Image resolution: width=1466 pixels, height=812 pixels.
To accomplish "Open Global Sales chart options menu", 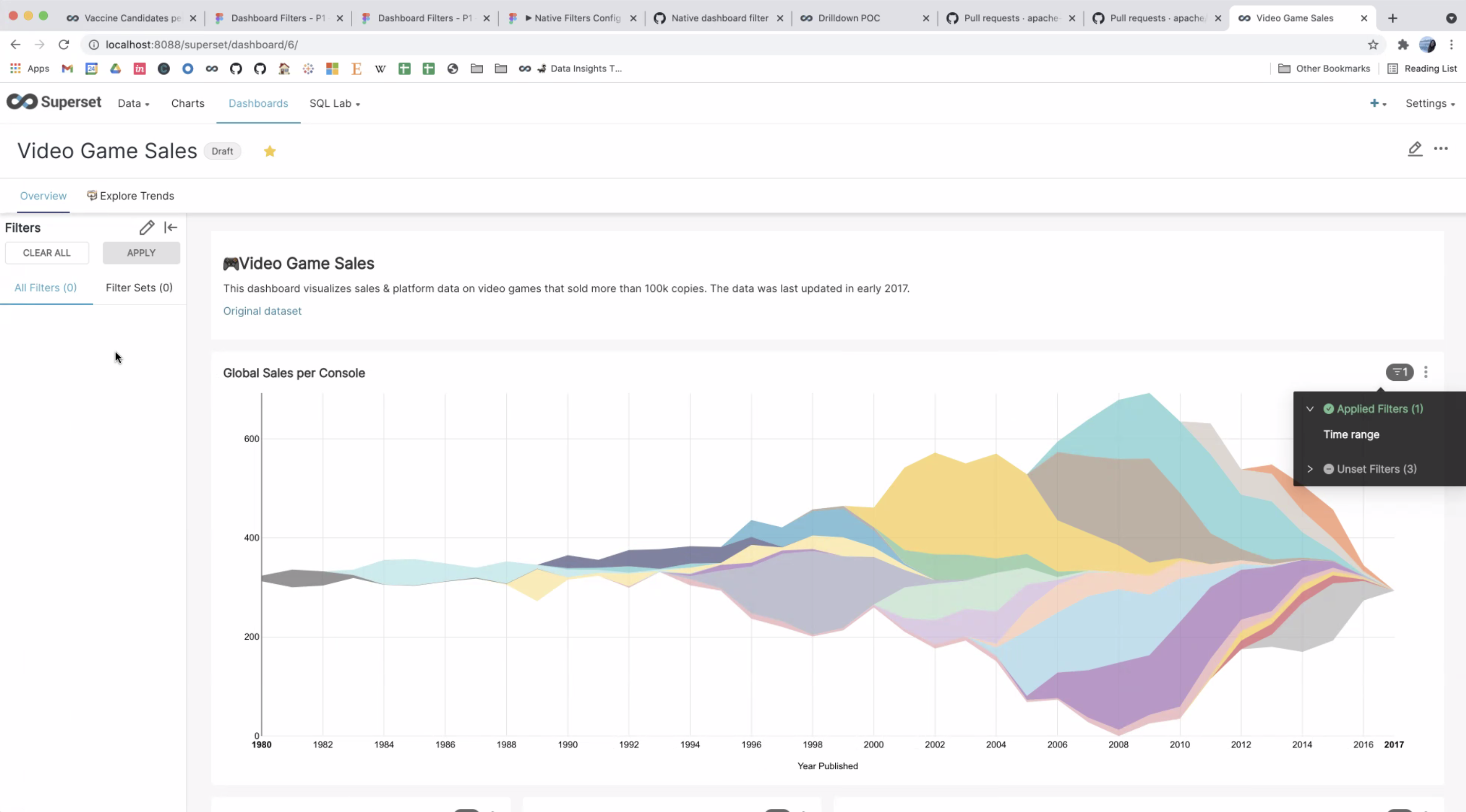I will (1425, 372).
